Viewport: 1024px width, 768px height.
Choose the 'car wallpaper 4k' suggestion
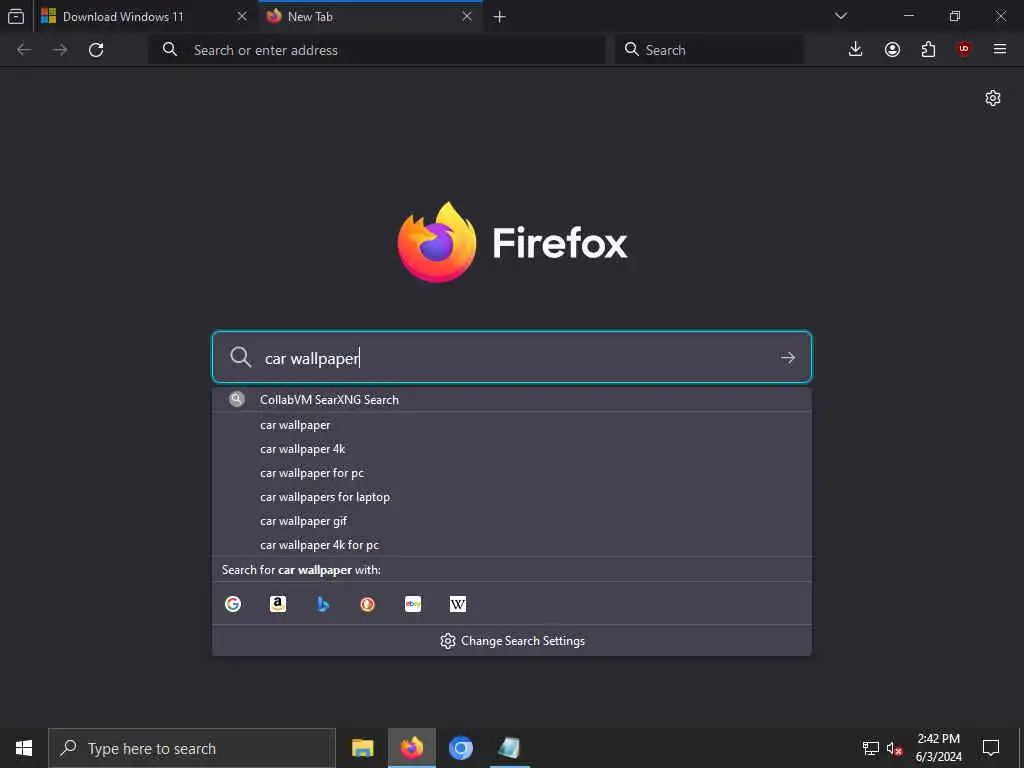point(512,449)
